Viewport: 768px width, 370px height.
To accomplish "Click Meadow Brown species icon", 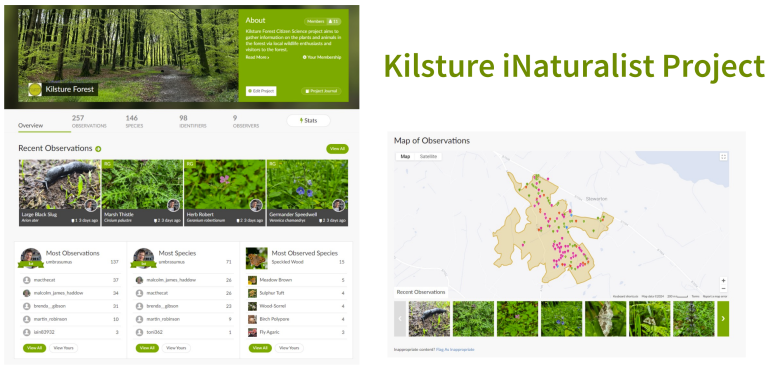I will point(252,280).
